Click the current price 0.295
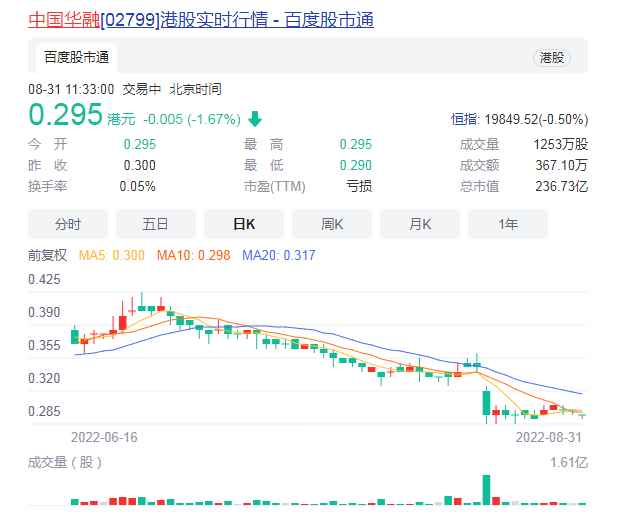This screenshot has width=618, height=516. coord(65,117)
